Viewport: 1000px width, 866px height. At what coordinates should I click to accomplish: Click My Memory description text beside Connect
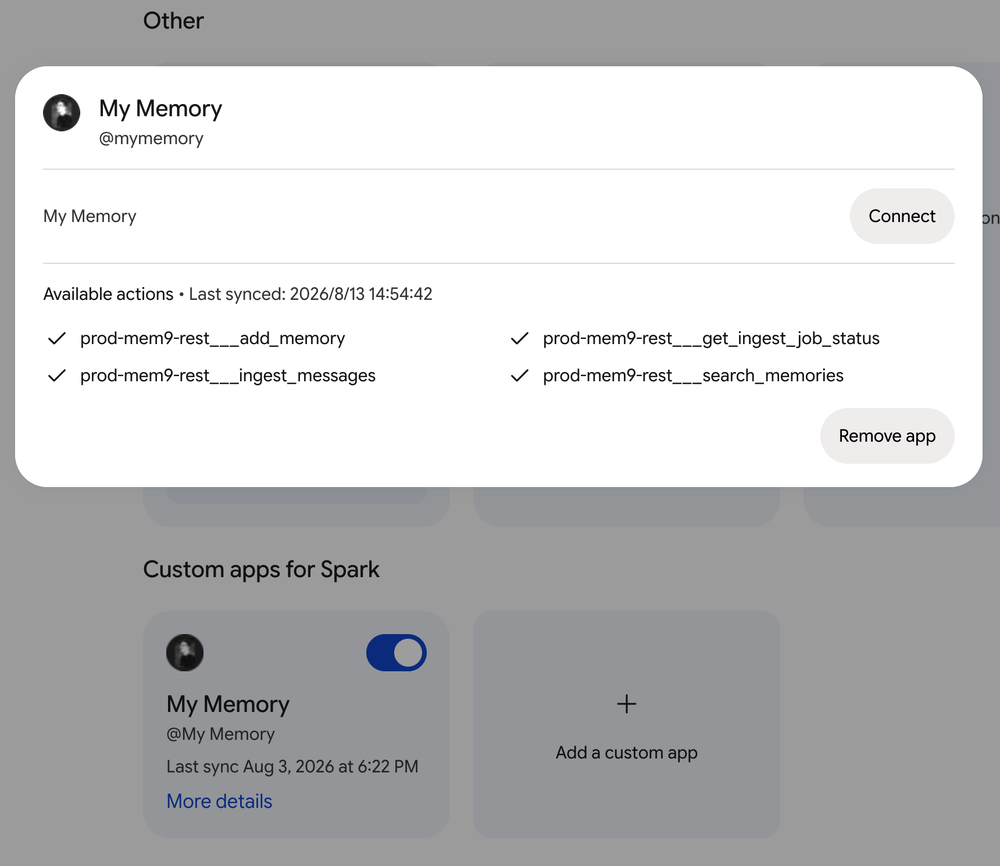click(90, 216)
